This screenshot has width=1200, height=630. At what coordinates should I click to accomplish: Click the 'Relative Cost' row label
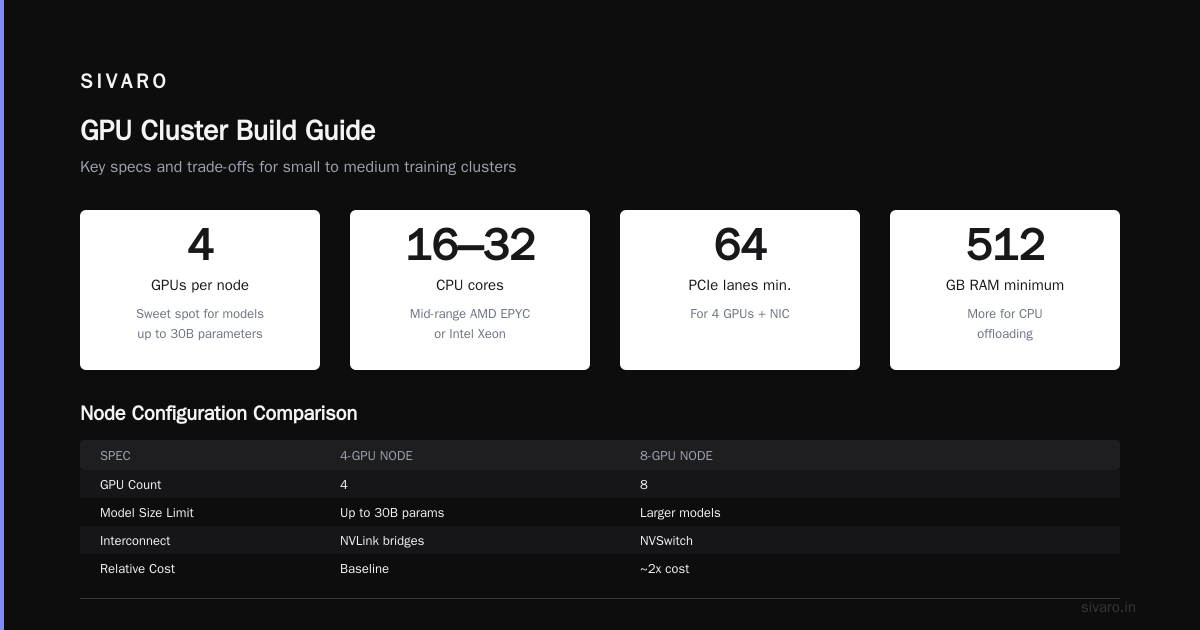(x=137, y=568)
